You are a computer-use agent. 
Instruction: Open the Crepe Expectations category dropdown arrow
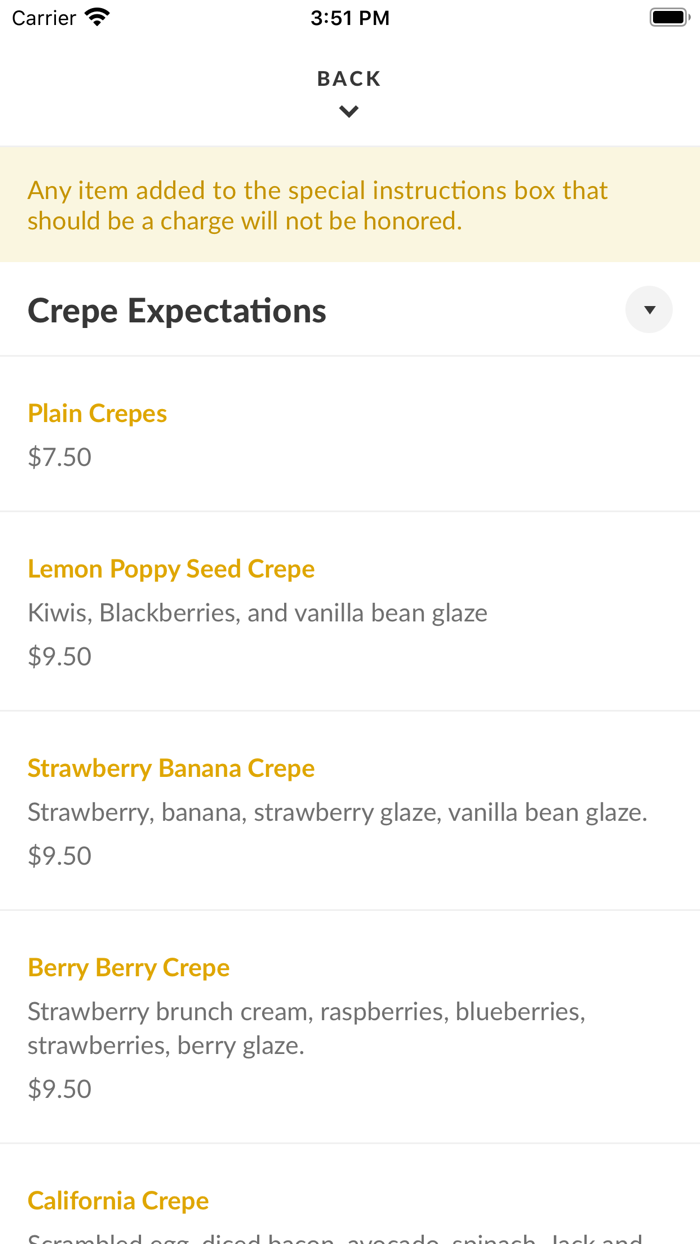point(649,310)
